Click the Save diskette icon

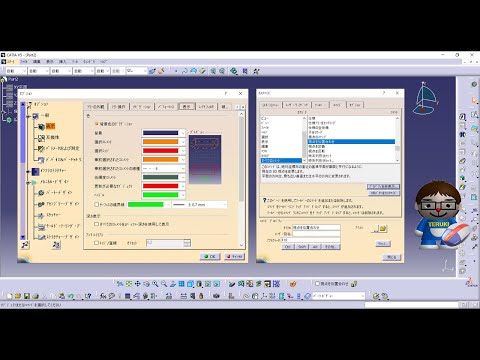click(x=27, y=296)
